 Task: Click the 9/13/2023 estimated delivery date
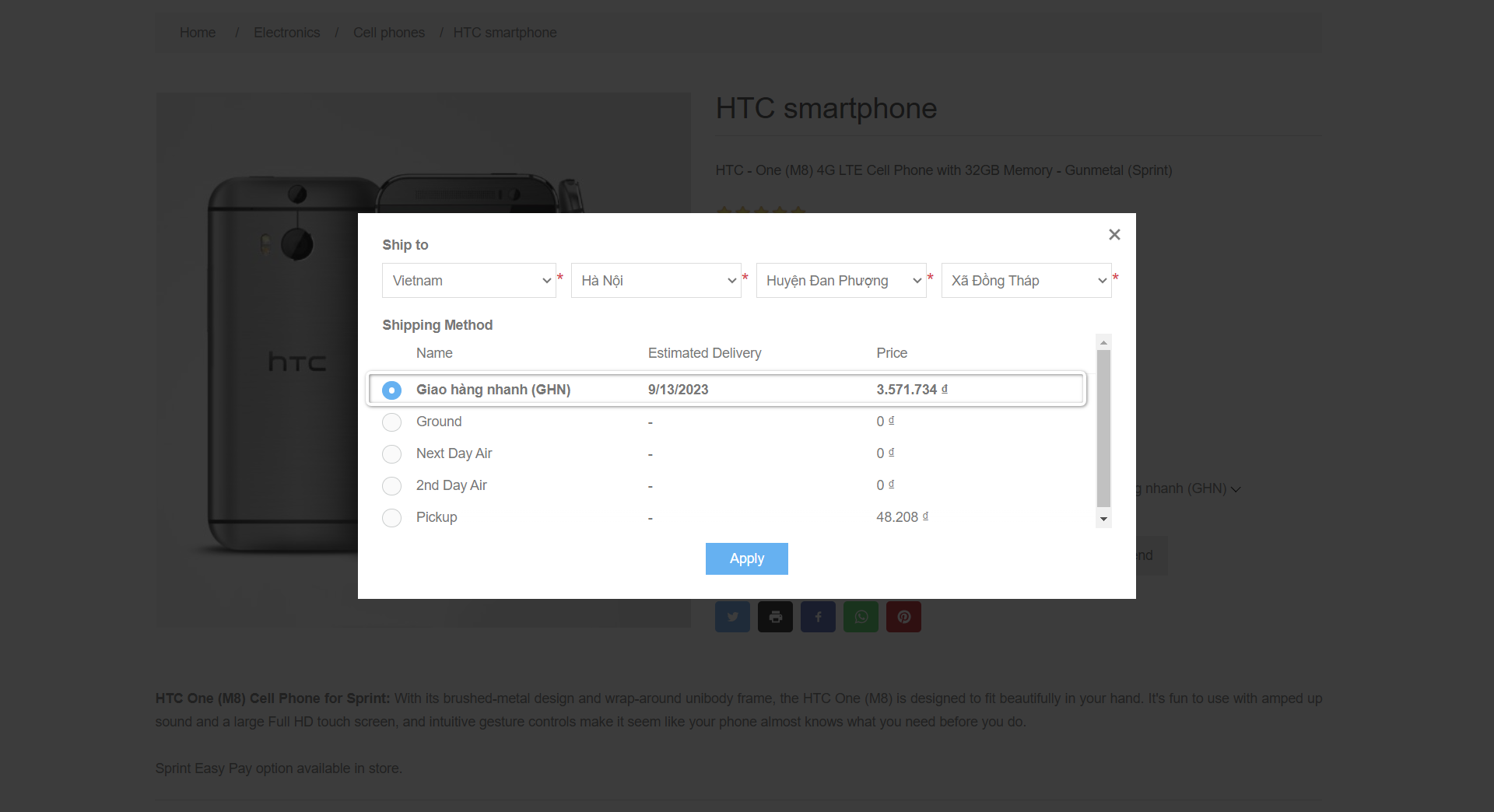pos(679,390)
